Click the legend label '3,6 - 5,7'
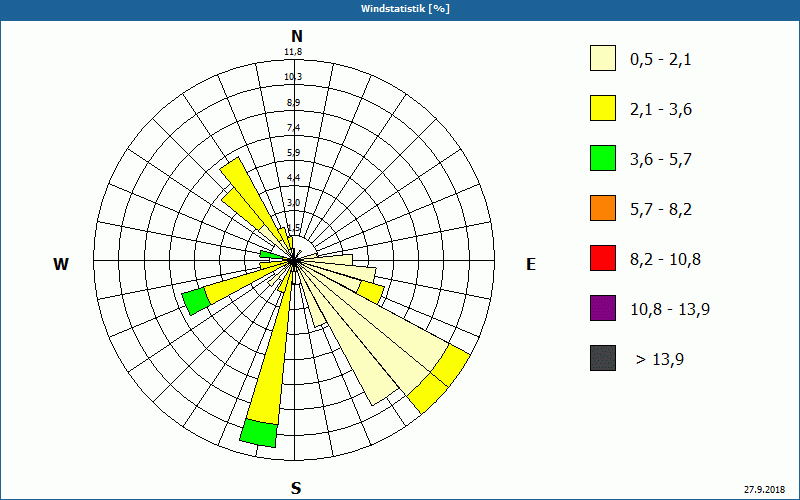Viewport: 800px width, 500px height. tap(661, 160)
